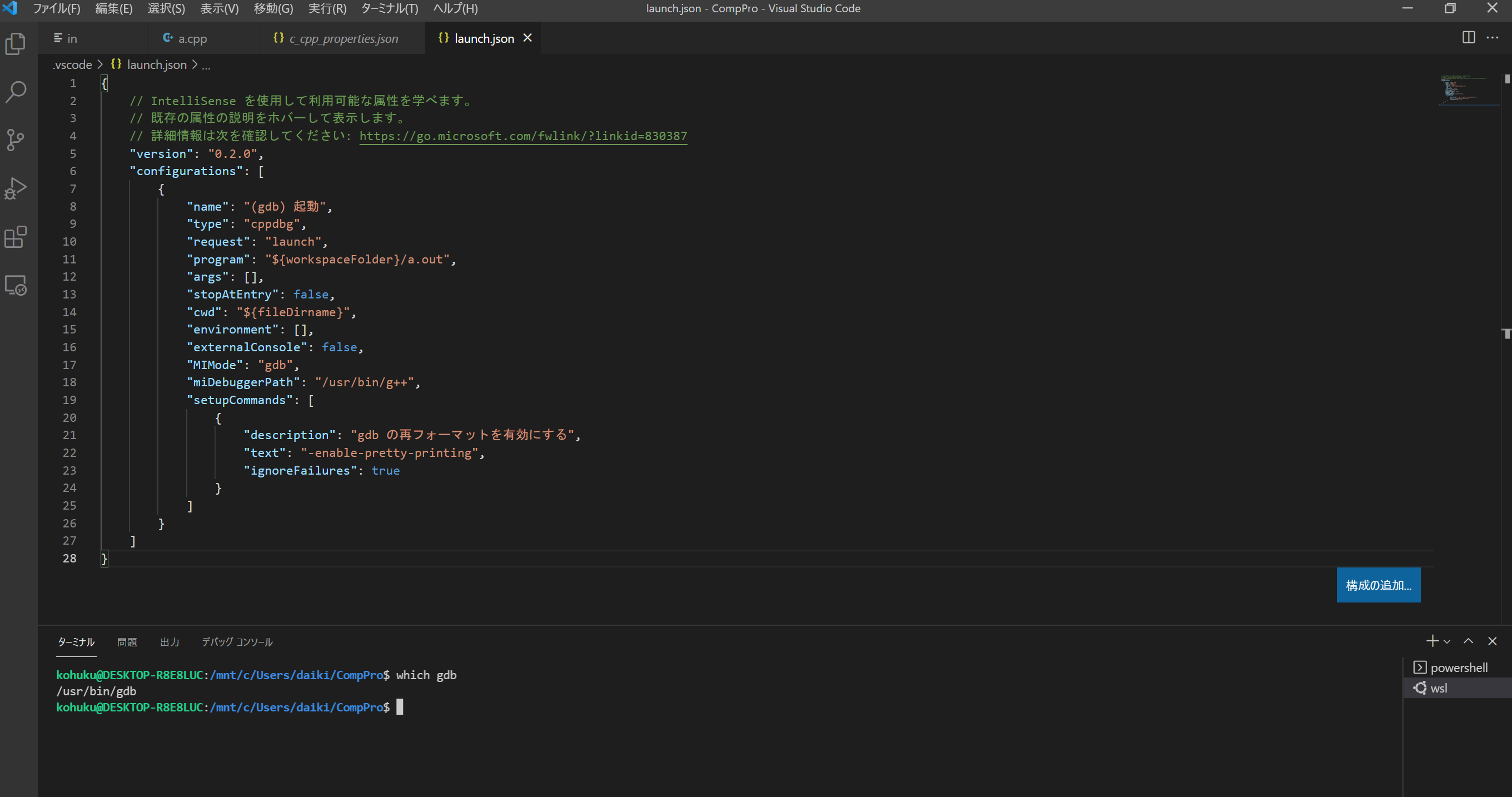
Task: Switch to the a.cpp editor tab
Action: click(192, 39)
